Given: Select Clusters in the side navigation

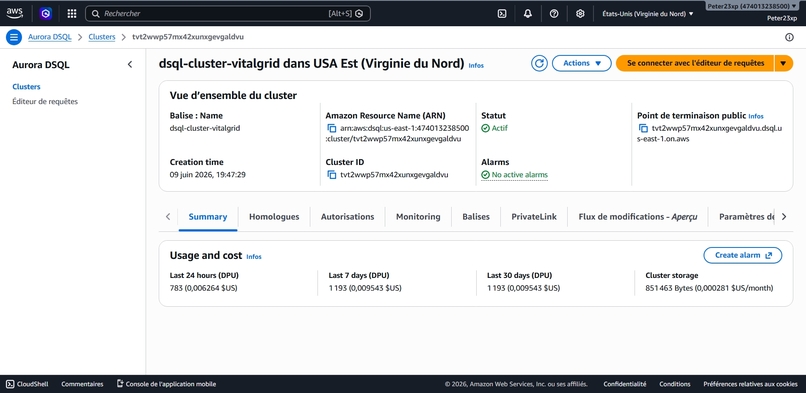Looking at the screenshot, I should pos(26,87).
